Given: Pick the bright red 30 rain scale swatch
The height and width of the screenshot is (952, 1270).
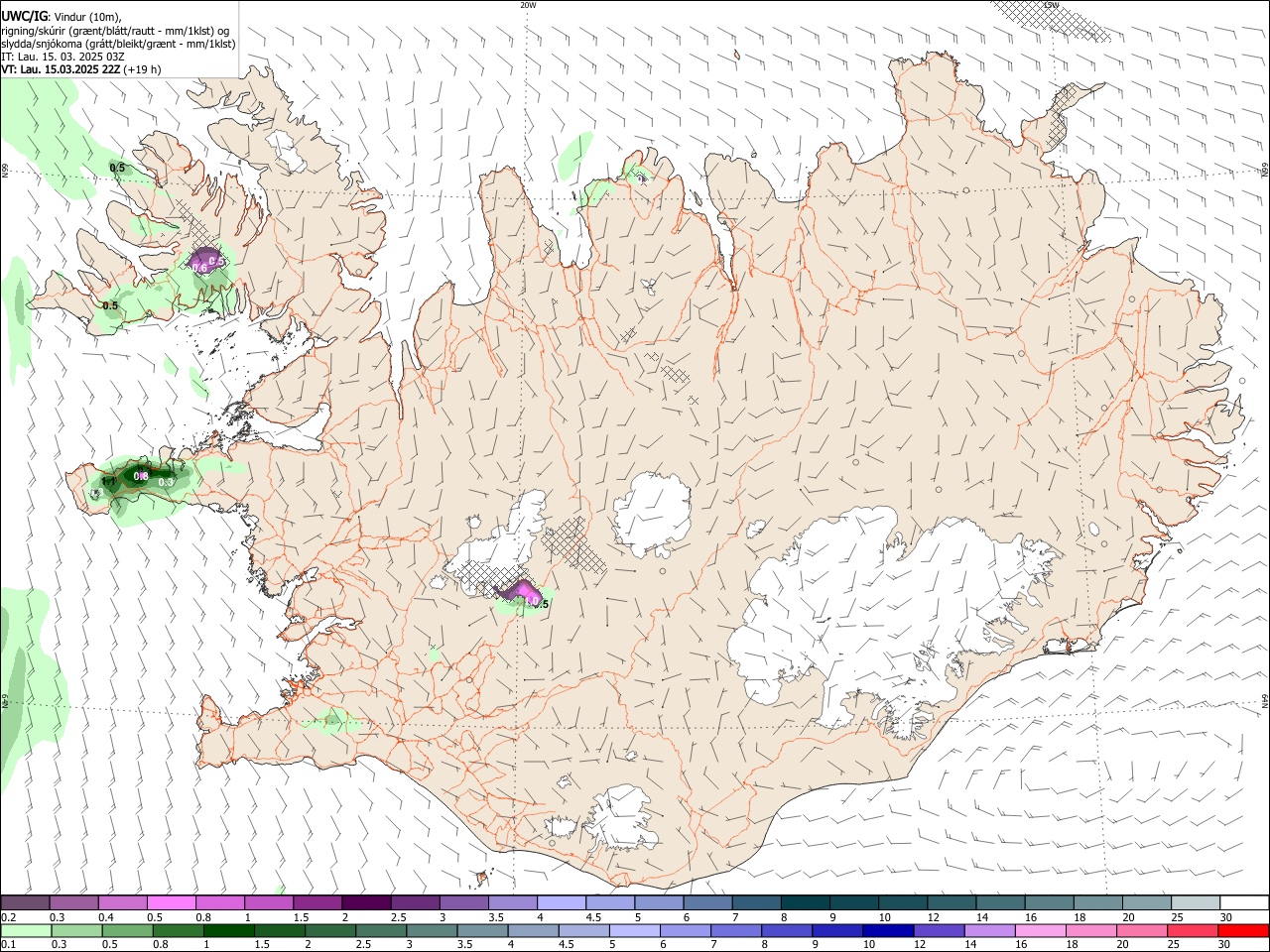Looking at the screenshot, I should point(1244,930).
